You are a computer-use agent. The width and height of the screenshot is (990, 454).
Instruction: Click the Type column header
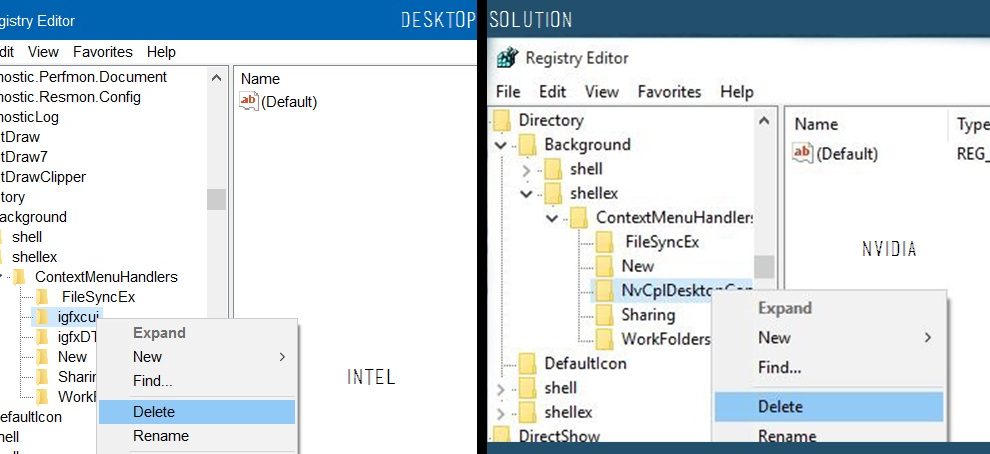(970, 124)
